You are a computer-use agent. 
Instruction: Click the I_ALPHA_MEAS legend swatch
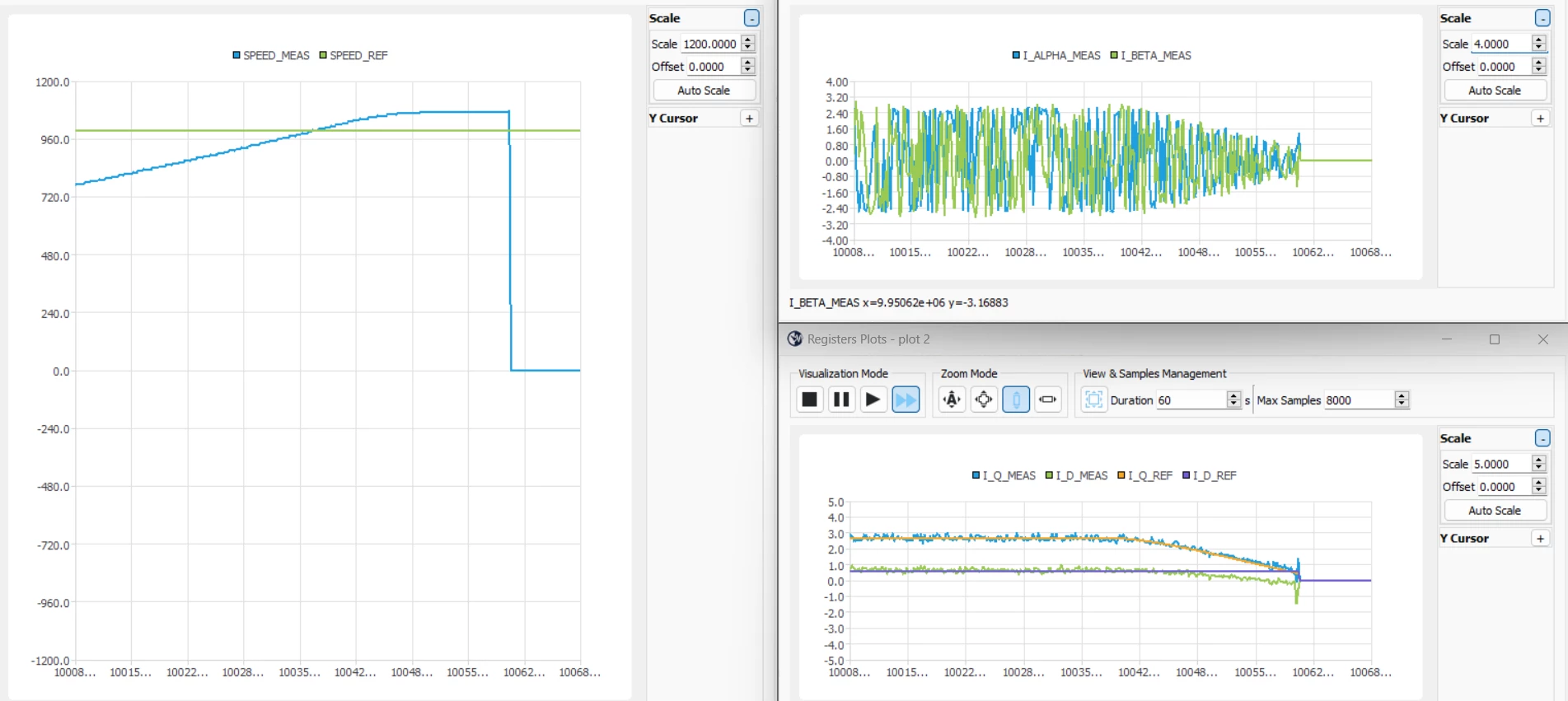1016,55
